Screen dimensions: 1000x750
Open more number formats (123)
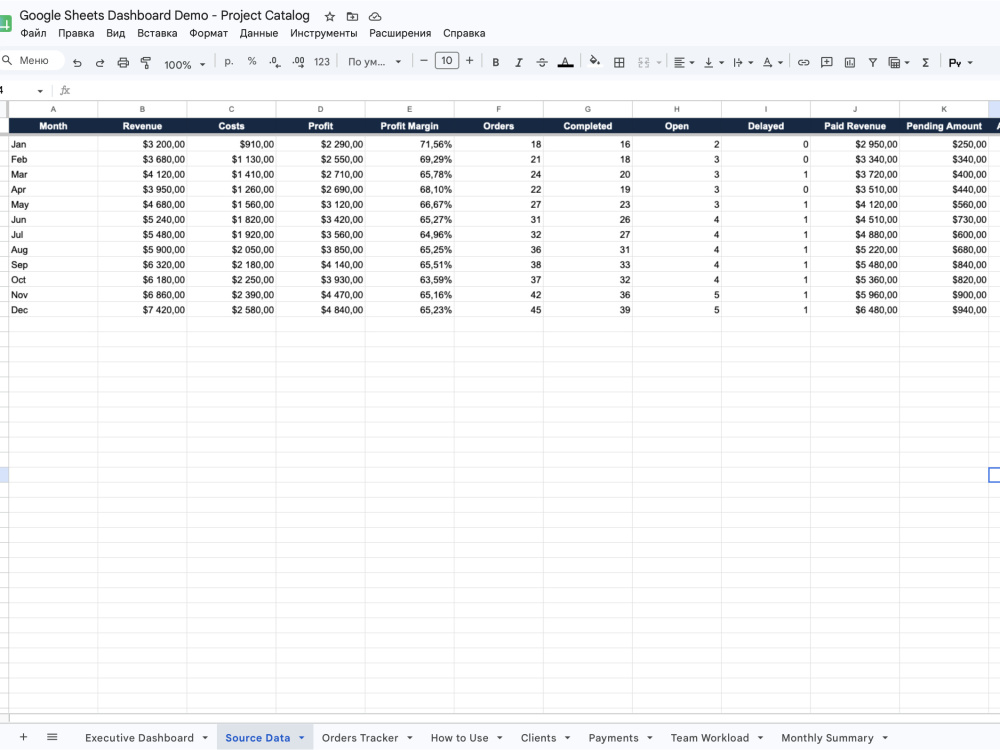pyautogui.click(x=322, y=62)
